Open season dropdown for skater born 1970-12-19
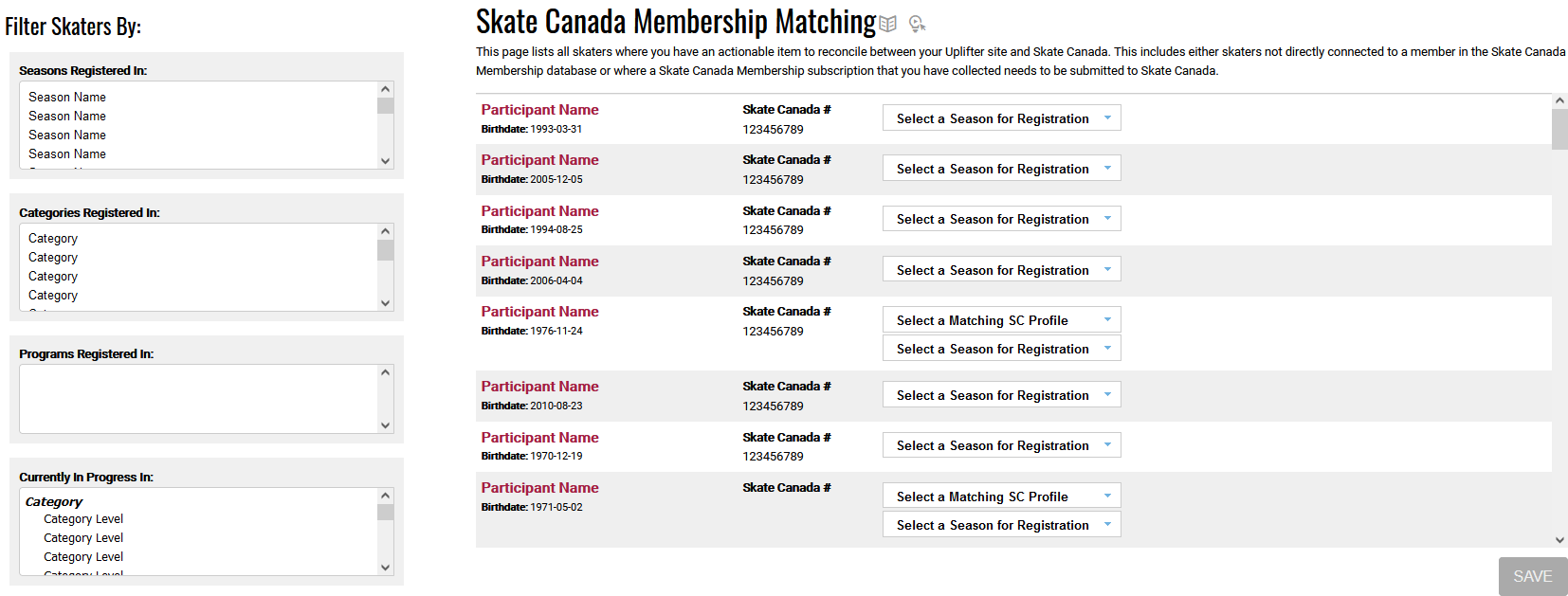Viewport: 1568px width, 596px height. point(1000,444)
